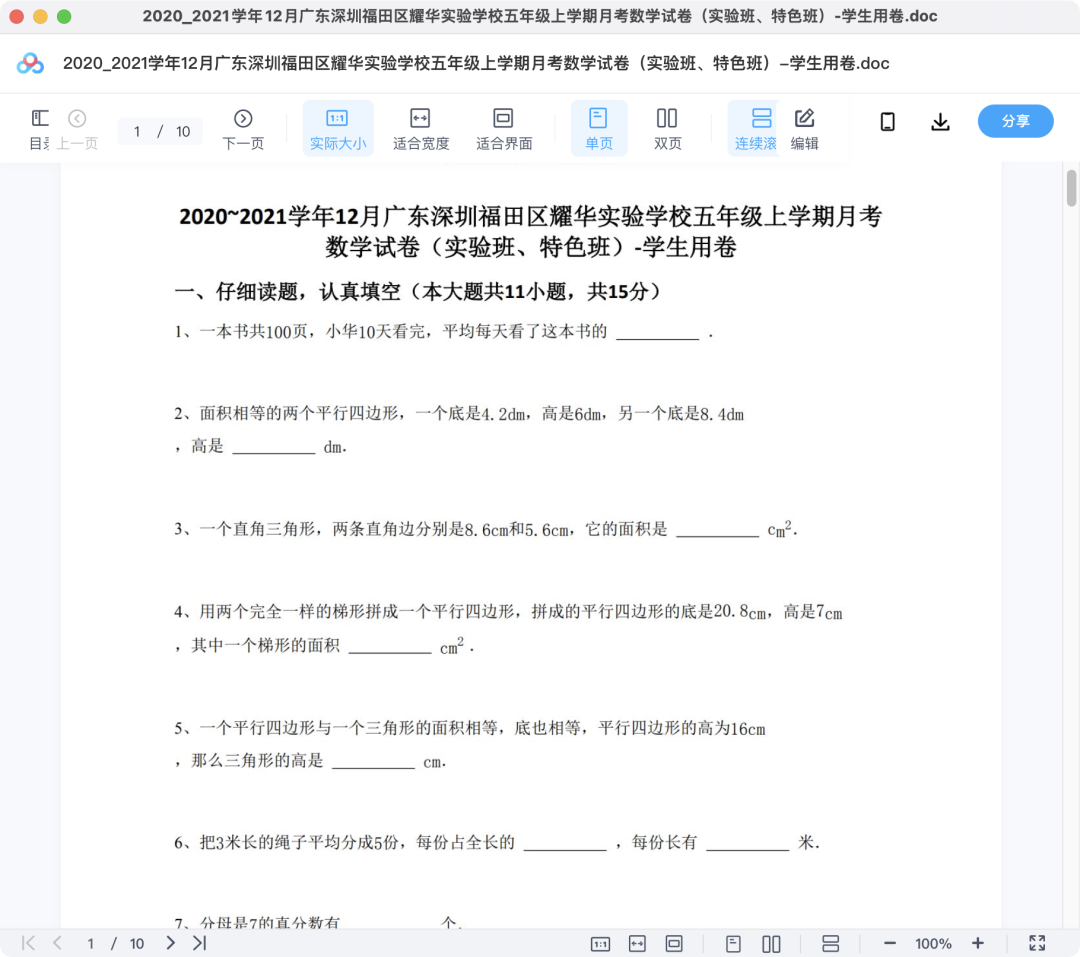Open the table of contents sidebar
1080x957 pixels.
point(39,128)
